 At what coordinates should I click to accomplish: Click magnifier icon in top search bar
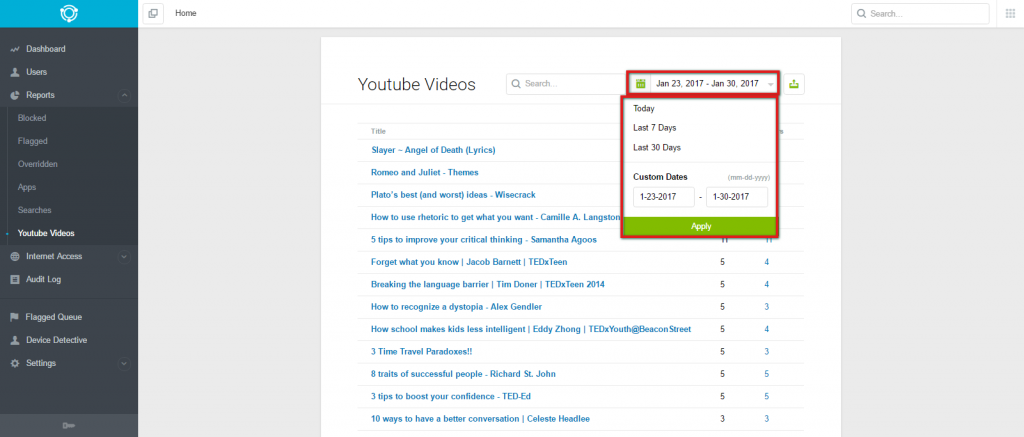point(861,13)
